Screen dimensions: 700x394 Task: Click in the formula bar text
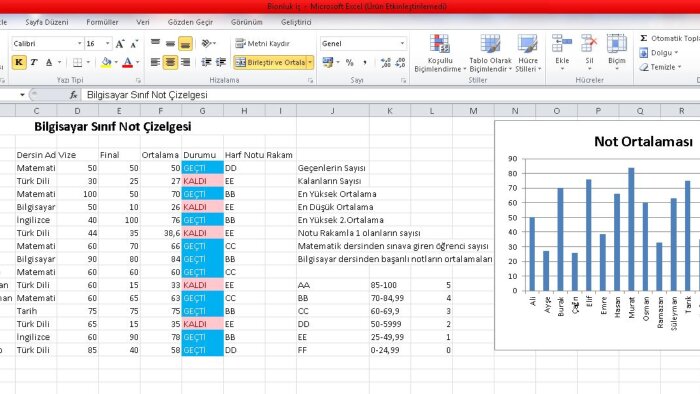coord(147,95)
